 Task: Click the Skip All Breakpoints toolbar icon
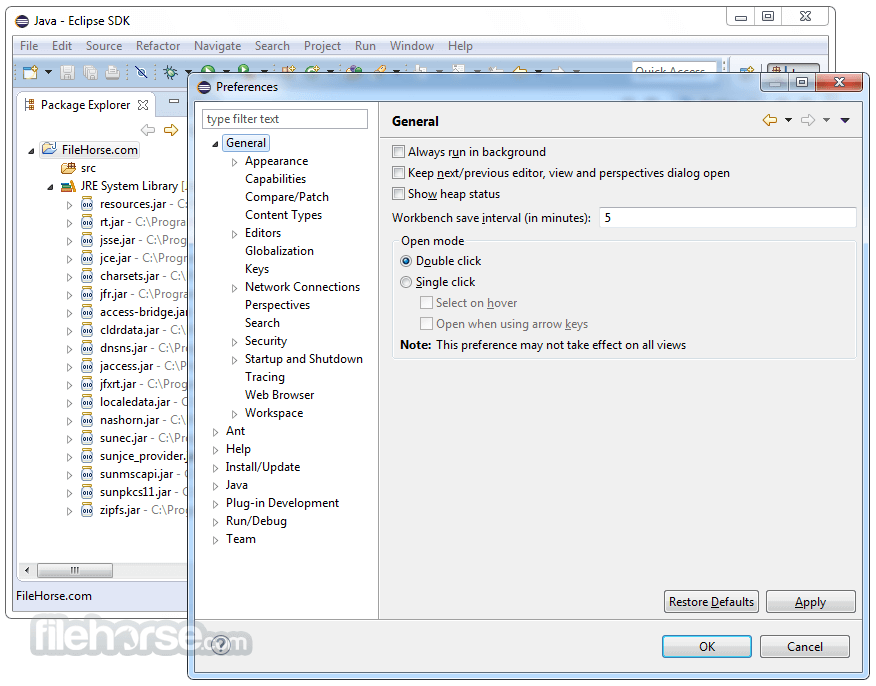[x=140, y=72]
